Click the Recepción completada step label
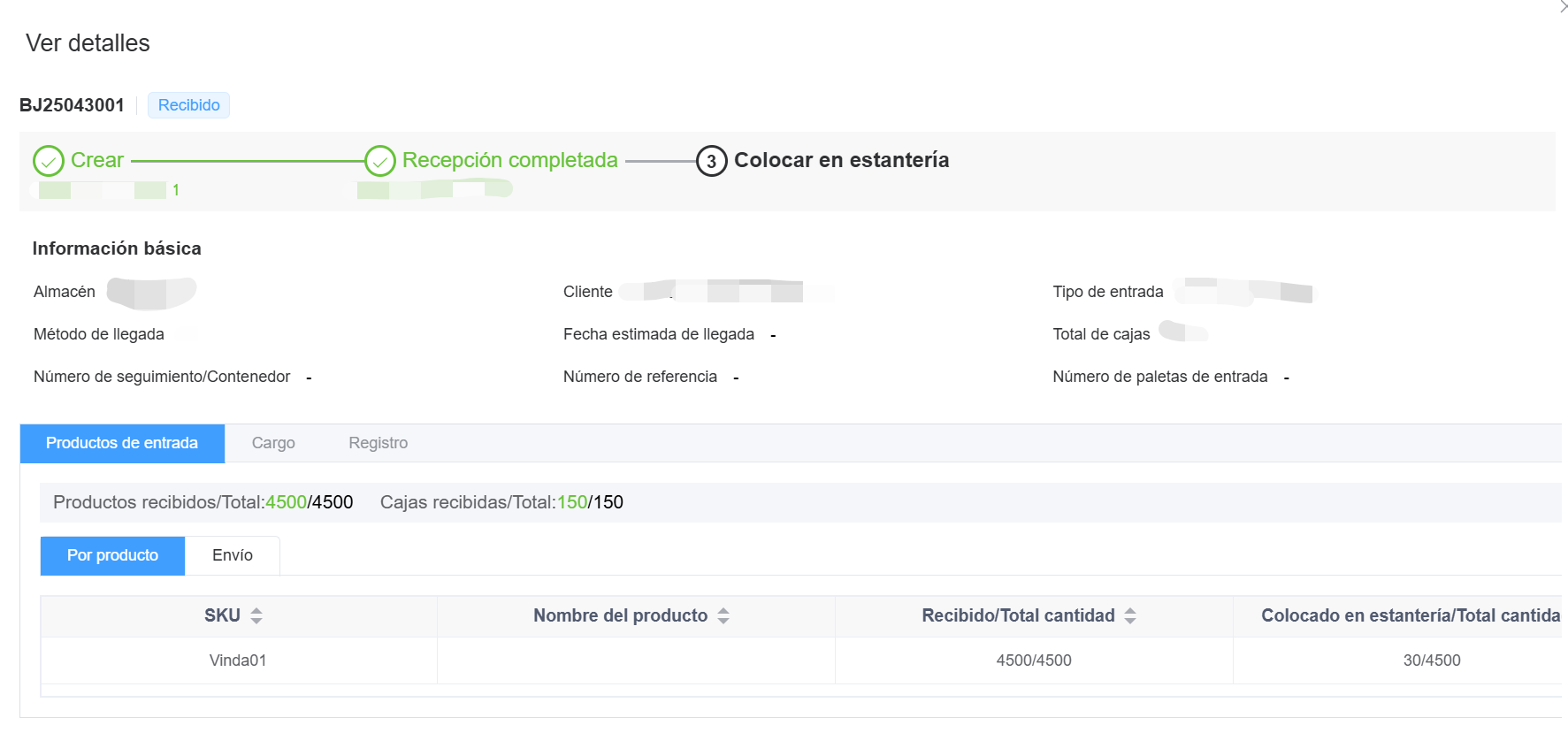The width and height of the screenshot is (1568, 733). [509, 160]
